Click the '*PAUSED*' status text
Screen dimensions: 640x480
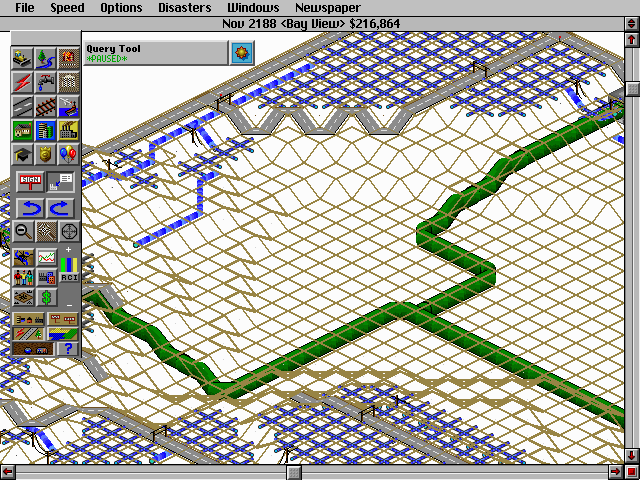tap(107, 59)
